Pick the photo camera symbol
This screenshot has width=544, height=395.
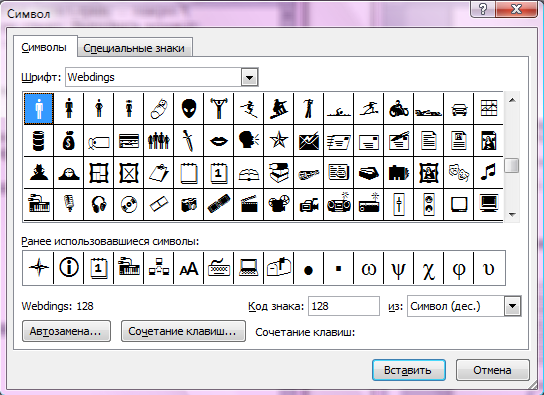point(189,204)
